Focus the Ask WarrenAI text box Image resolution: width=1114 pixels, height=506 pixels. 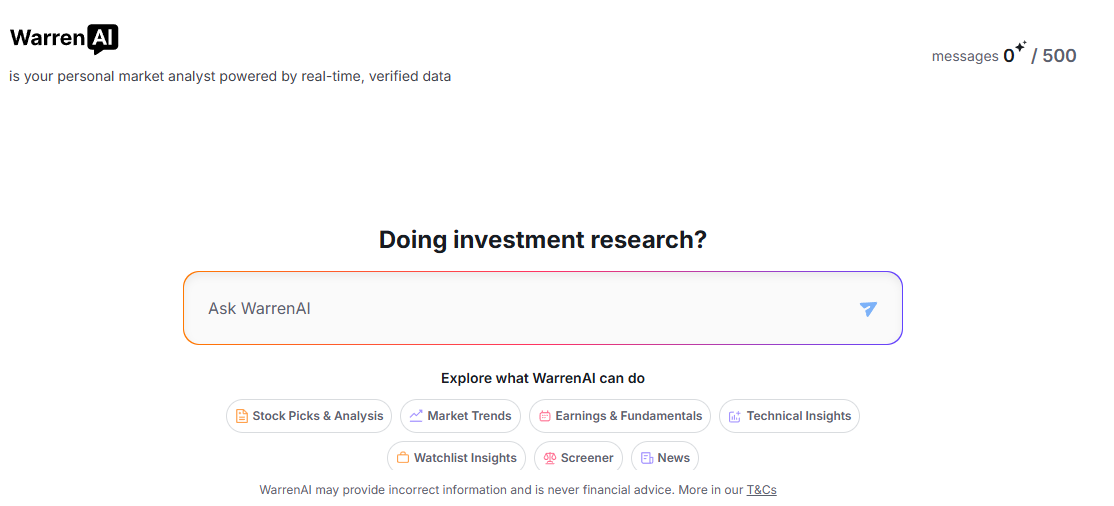(543, 308)
